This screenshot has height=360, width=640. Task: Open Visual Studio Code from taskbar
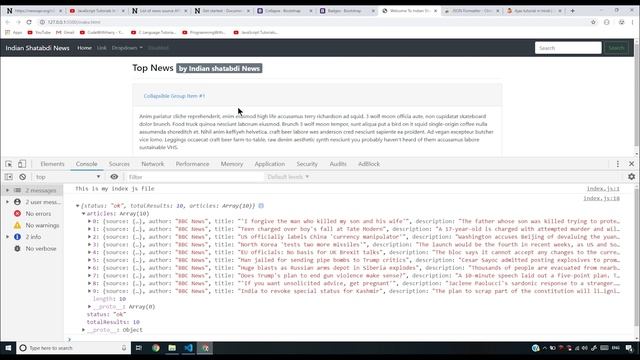(188, 348)
